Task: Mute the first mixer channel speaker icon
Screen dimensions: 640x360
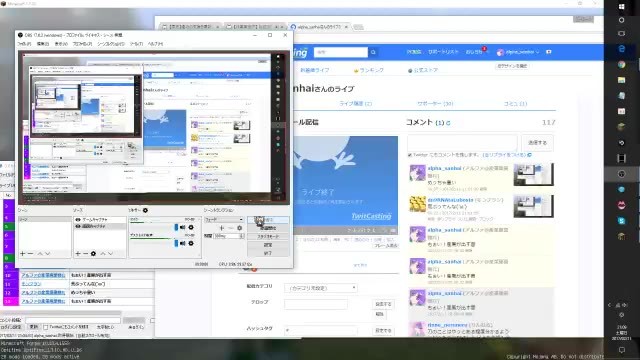Action: click(x=182, y=227)
